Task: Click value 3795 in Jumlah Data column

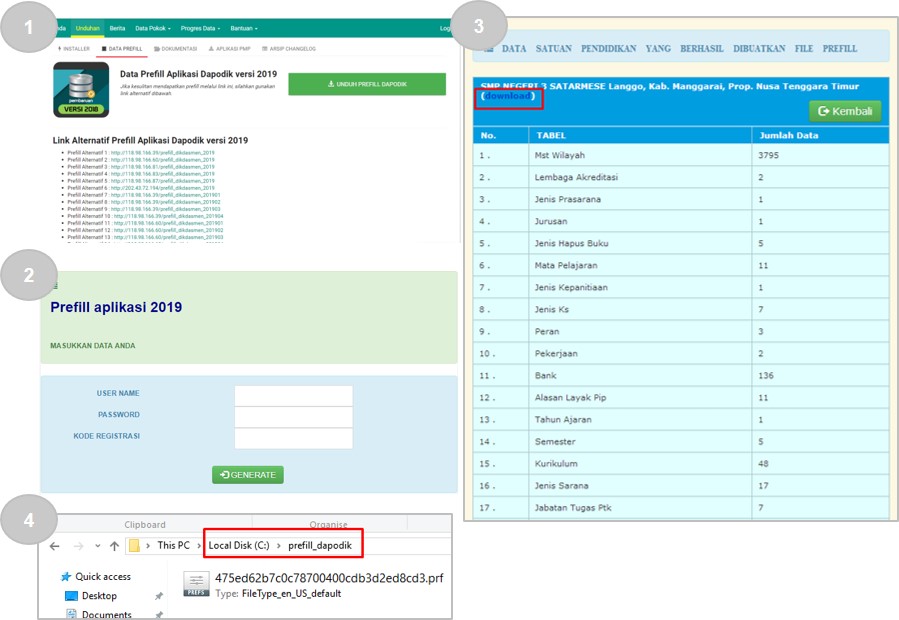Action: pyautogui.click(x=768, y=155)
